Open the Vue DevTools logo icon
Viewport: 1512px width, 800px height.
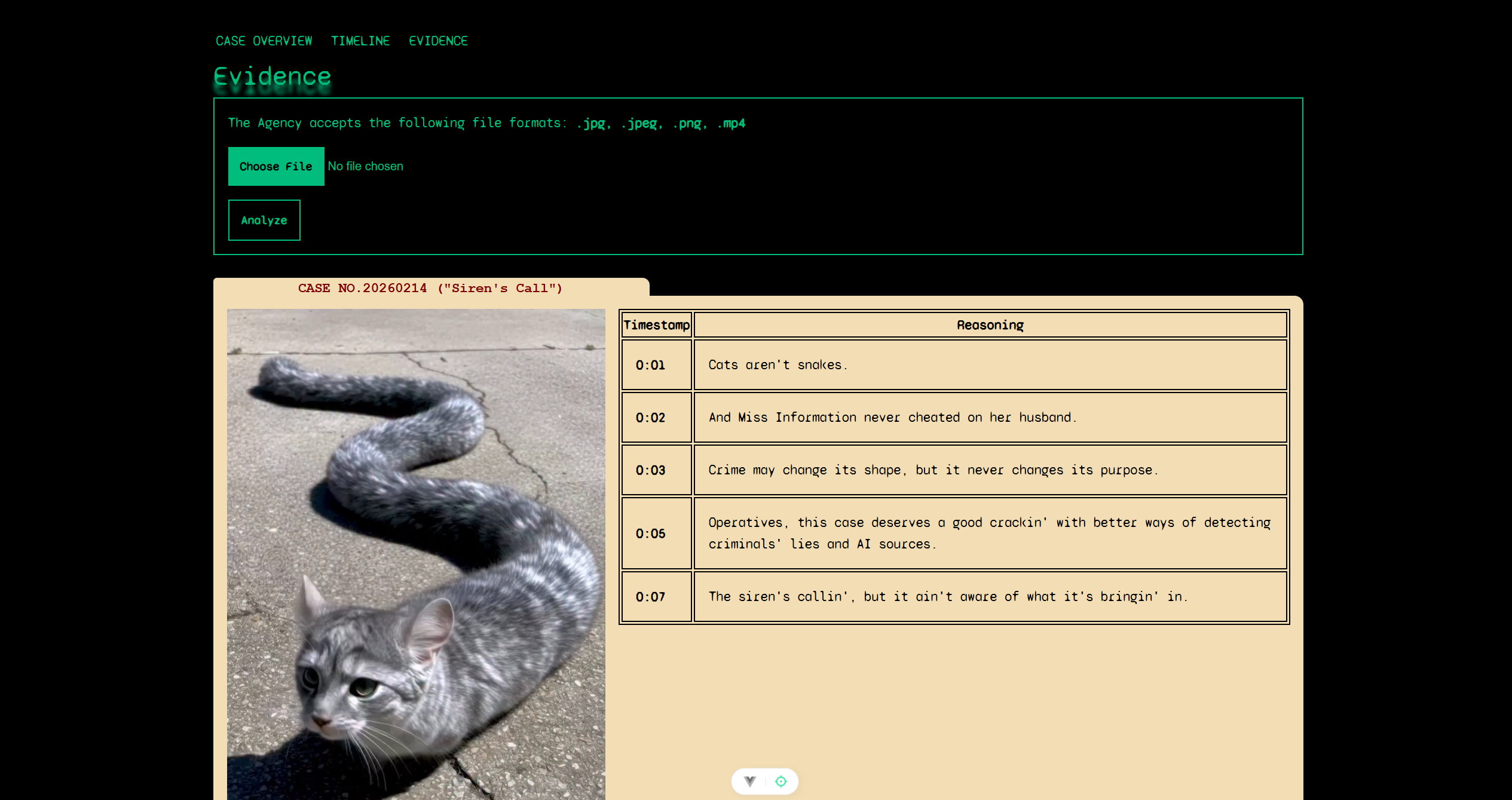pos(750,781)
